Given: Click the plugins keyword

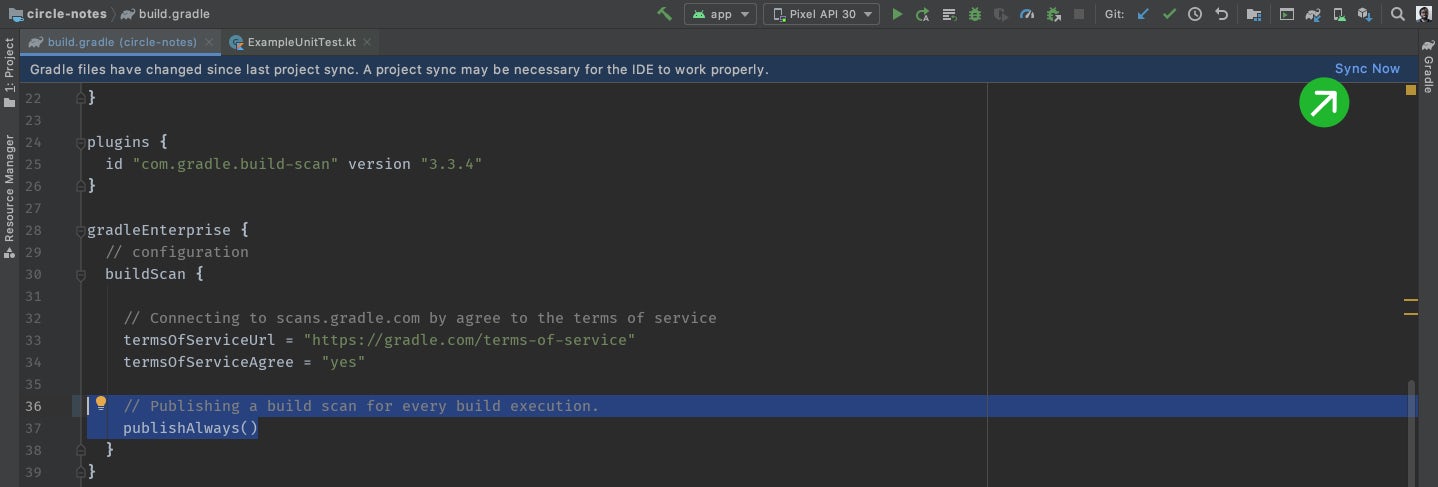Looking at the screenshot, I should pos(119,142).
